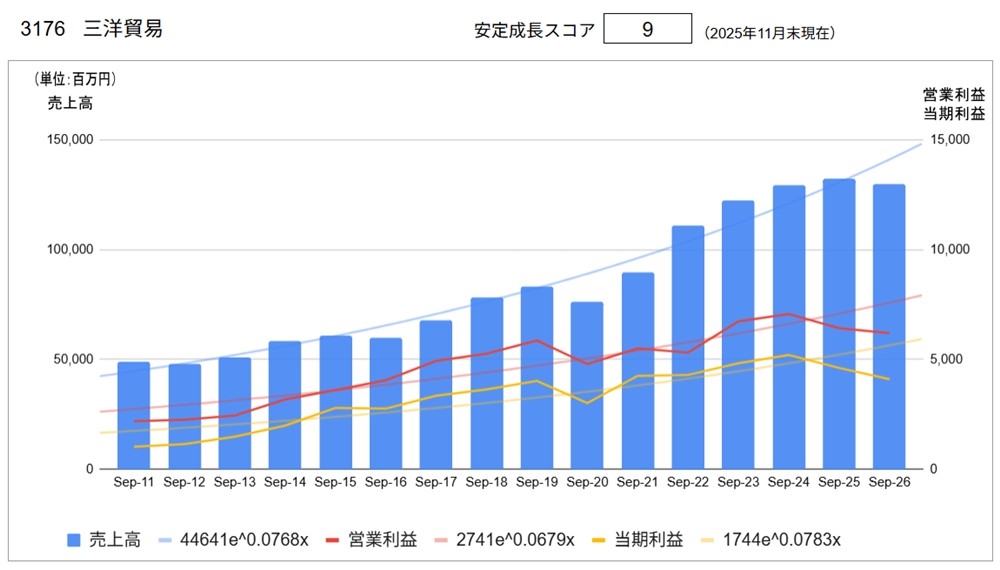Click the Sep-17 x-axis label
Screen dimensions: 1000x570
[436, 482]
